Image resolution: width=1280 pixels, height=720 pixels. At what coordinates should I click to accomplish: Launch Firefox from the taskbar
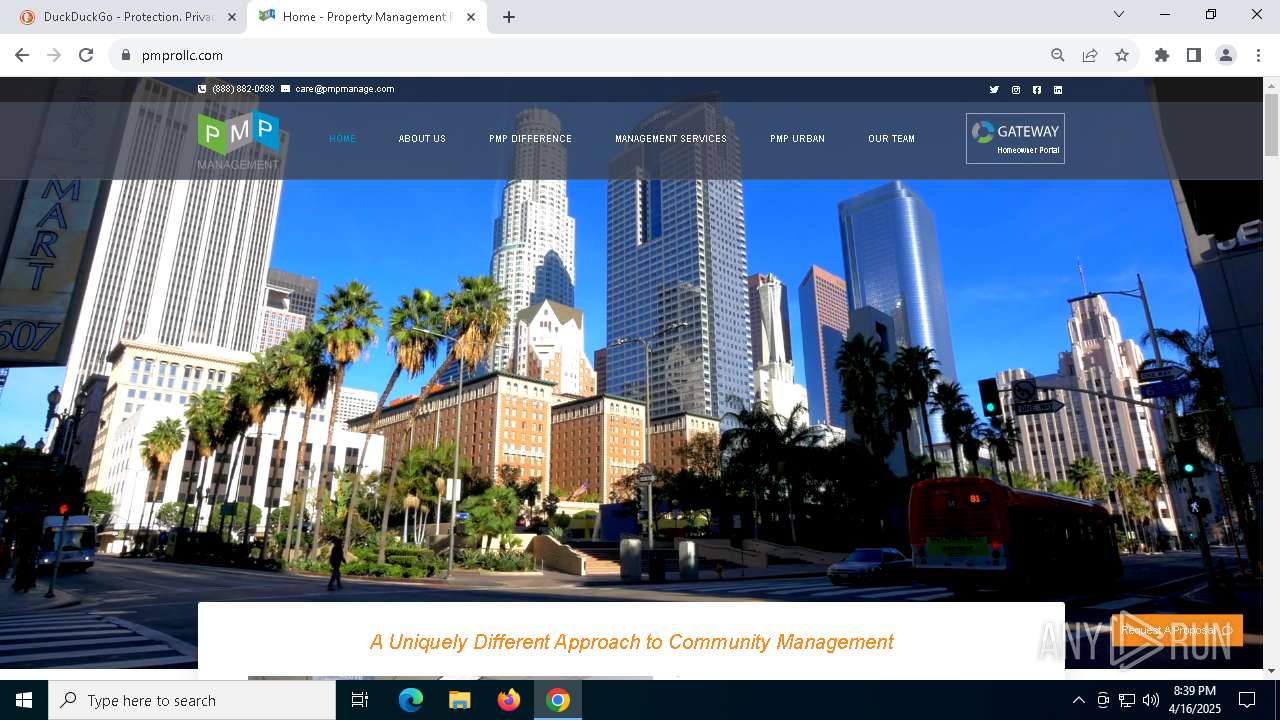(x=509, y=700)
